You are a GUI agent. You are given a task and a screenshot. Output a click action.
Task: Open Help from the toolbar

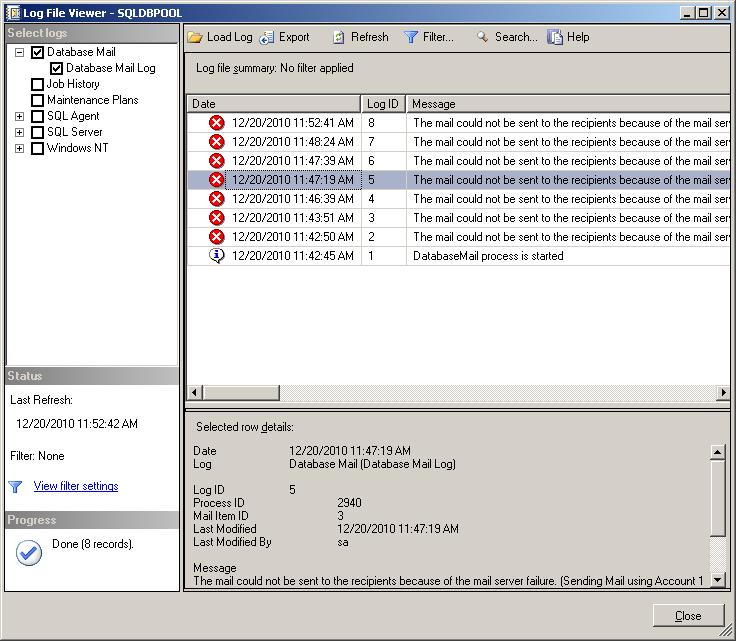click(556, 37)
